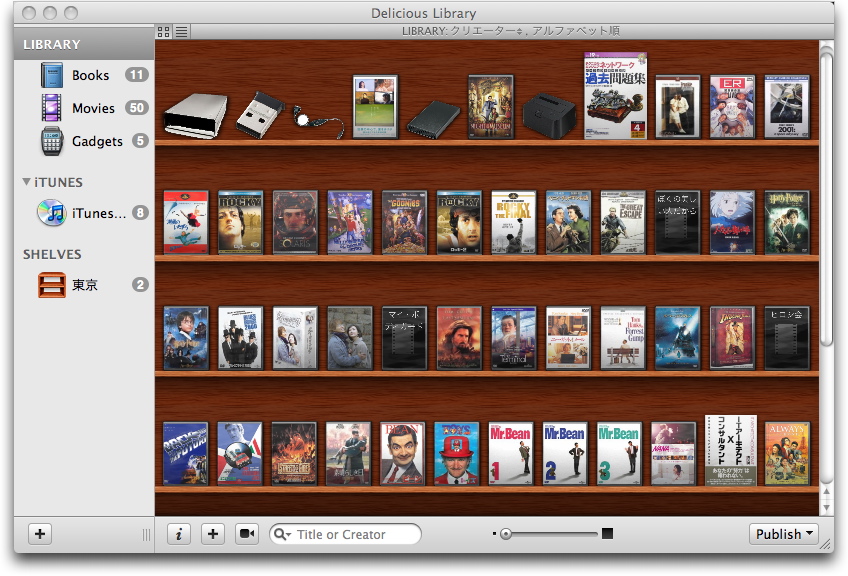Select Mr. Bean volume 3 cover

tap(619, 454)
